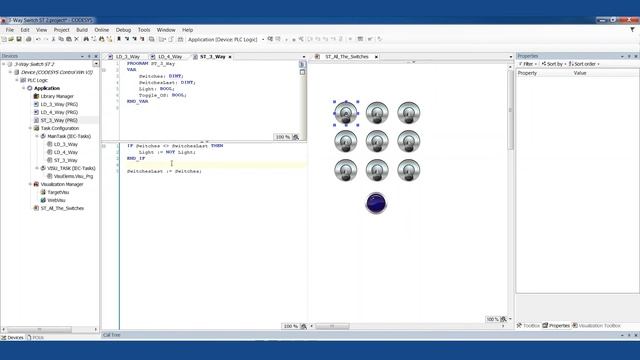
Task: Toggle the top-row middle rotary switch
Action: point(377,113)
